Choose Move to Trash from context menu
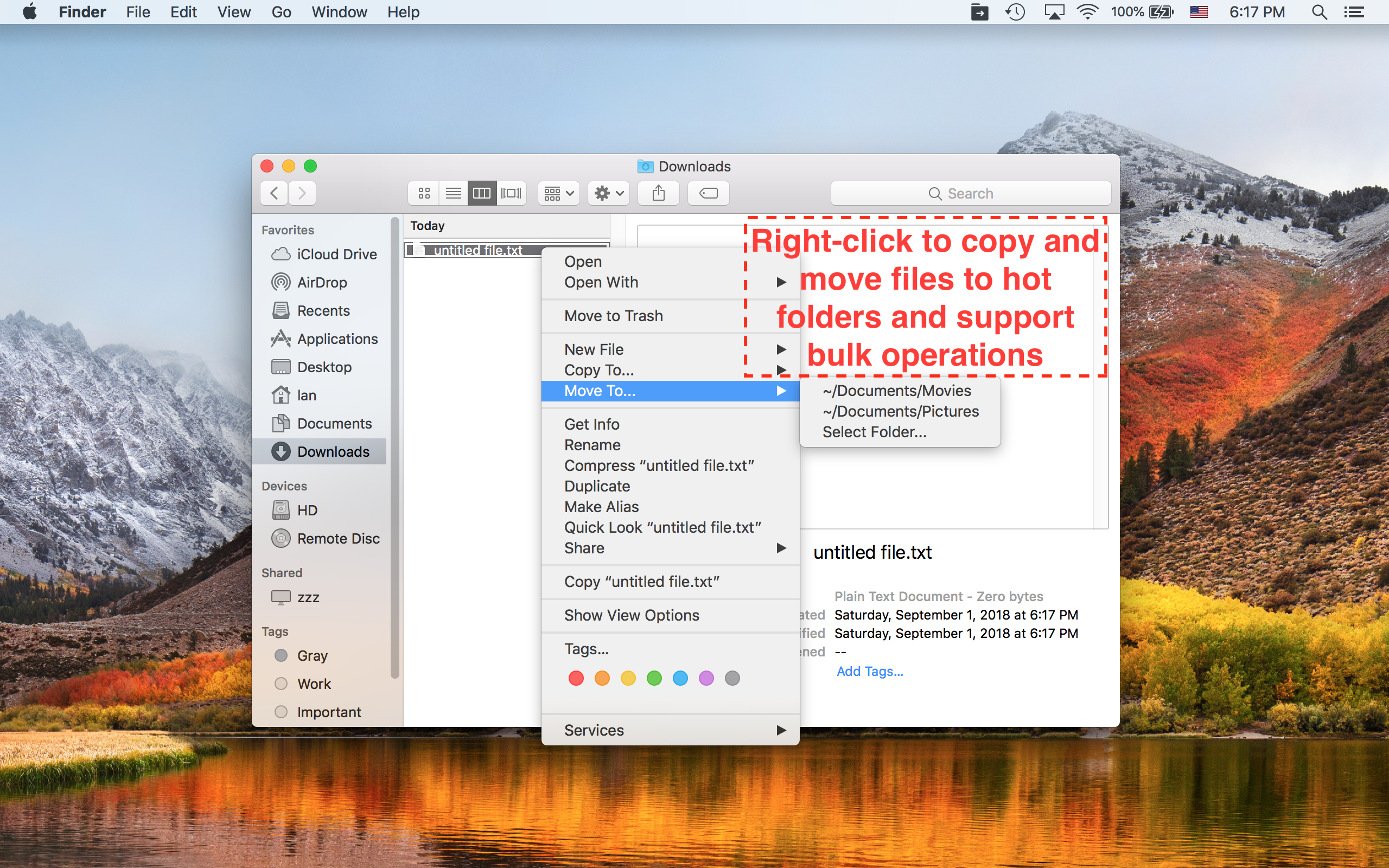 pyautogui.click(x=613, y=316)
